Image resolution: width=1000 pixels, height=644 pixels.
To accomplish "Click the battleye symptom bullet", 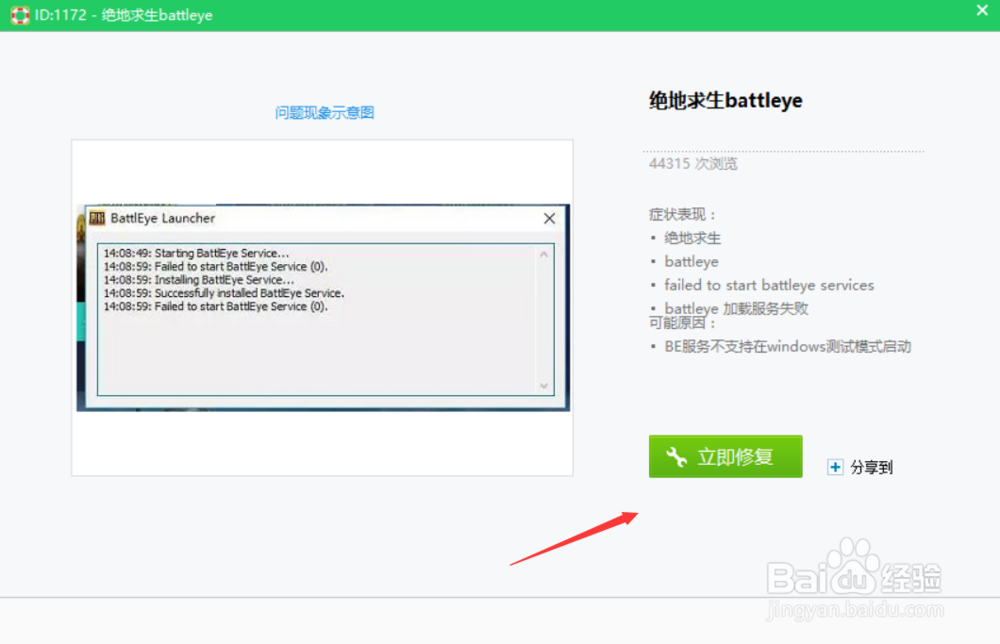I will pos(691,261).
